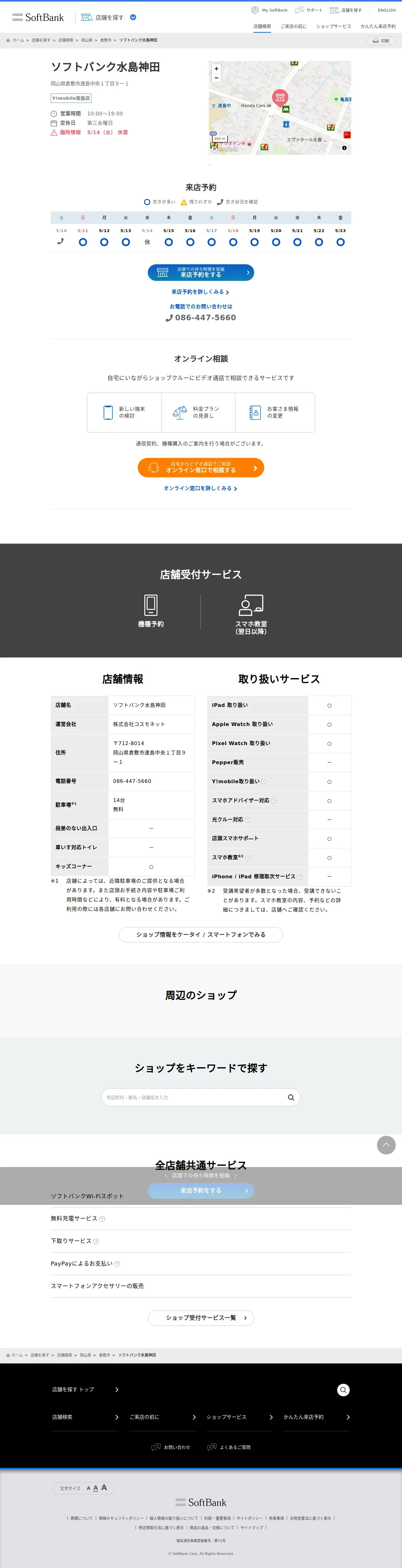Open help icon beside 無料充電サービス
This screenshot has height=1568, width=402.
pos(102,1219)
